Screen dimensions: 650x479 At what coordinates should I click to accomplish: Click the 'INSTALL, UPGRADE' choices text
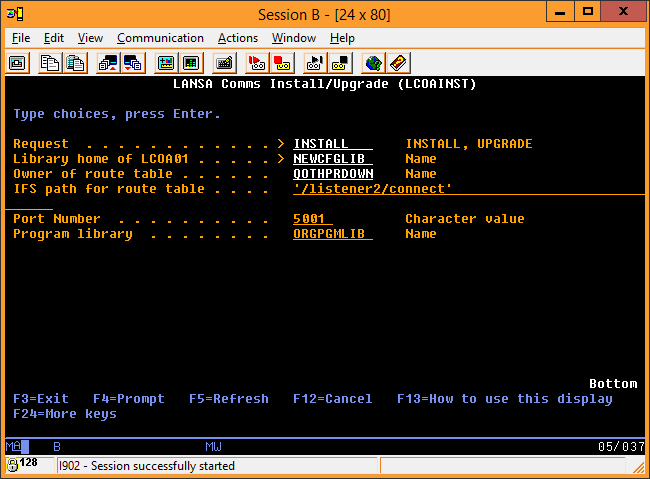469,144
